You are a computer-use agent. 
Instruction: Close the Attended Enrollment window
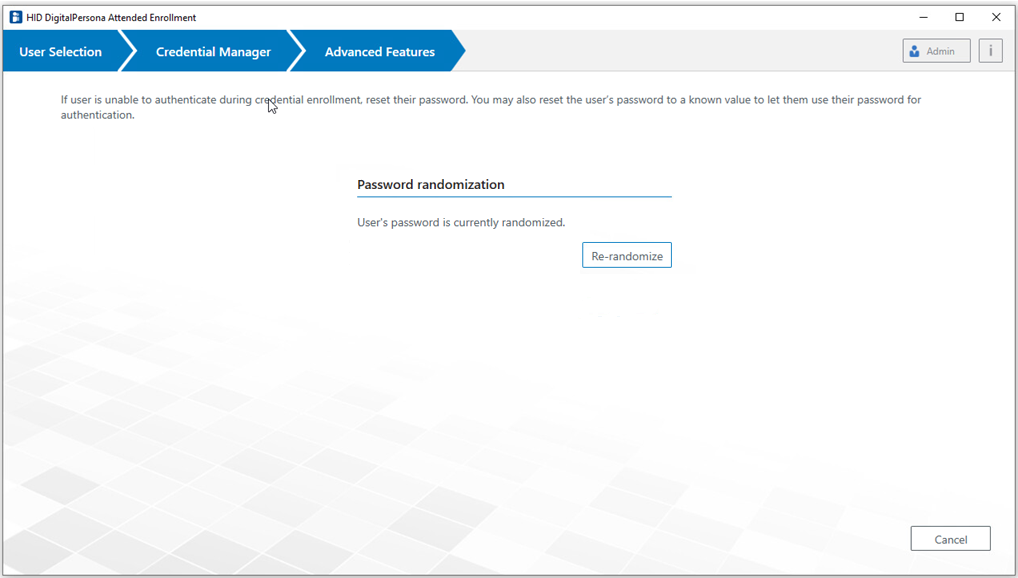point(996,17)
